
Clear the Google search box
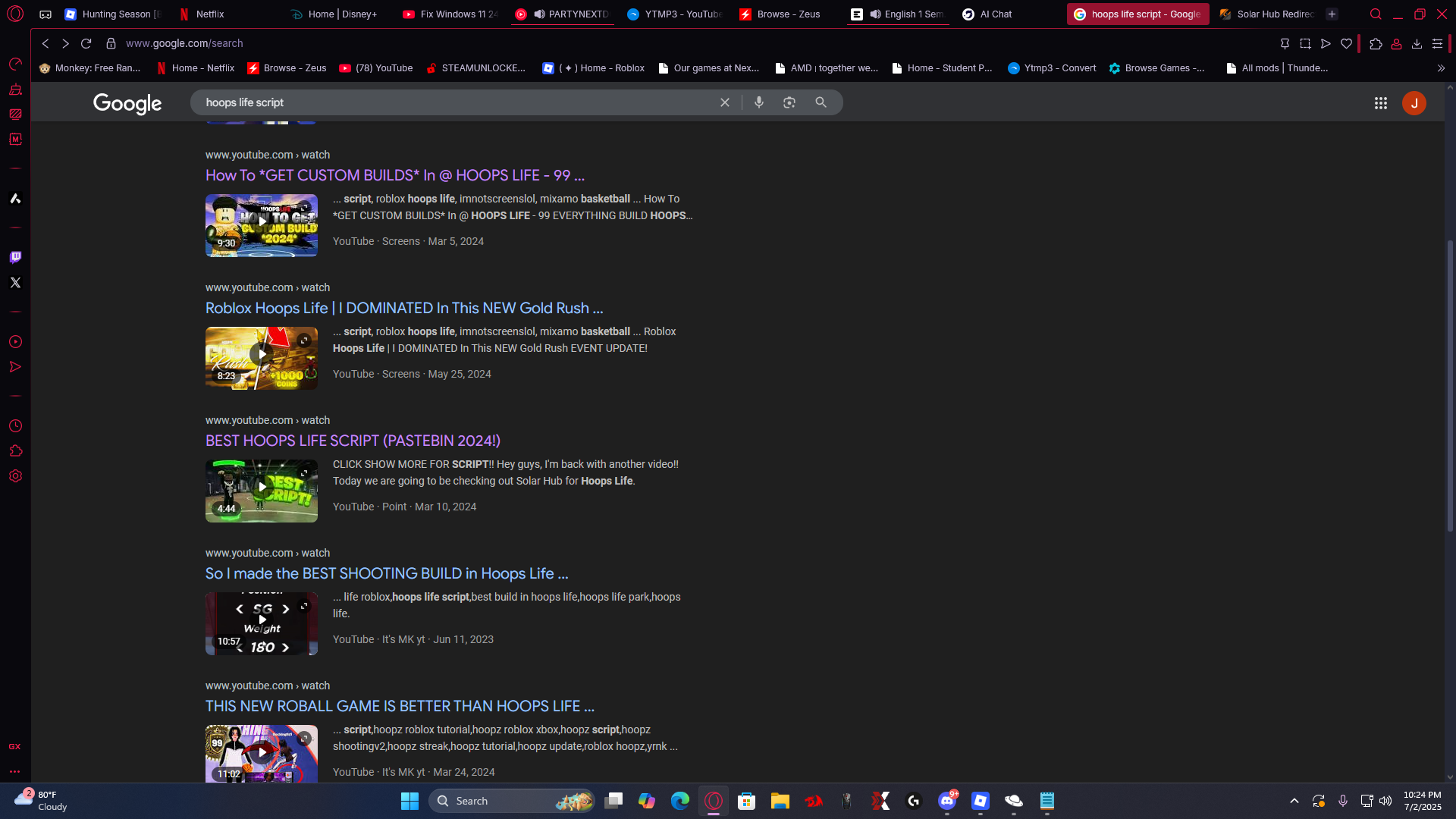pos(725,102)
